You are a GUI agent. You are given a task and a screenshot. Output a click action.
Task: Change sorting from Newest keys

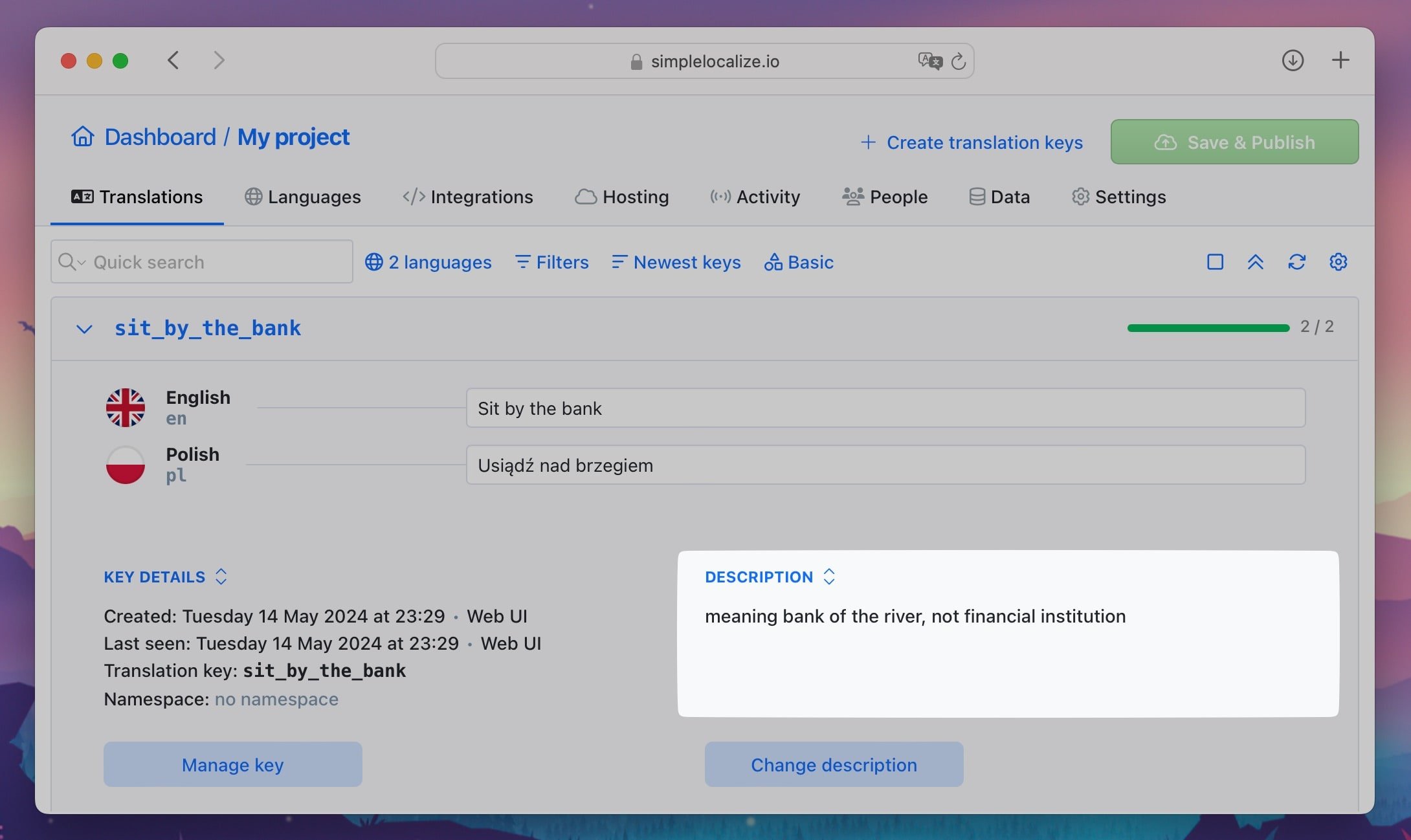pos(676,261)
